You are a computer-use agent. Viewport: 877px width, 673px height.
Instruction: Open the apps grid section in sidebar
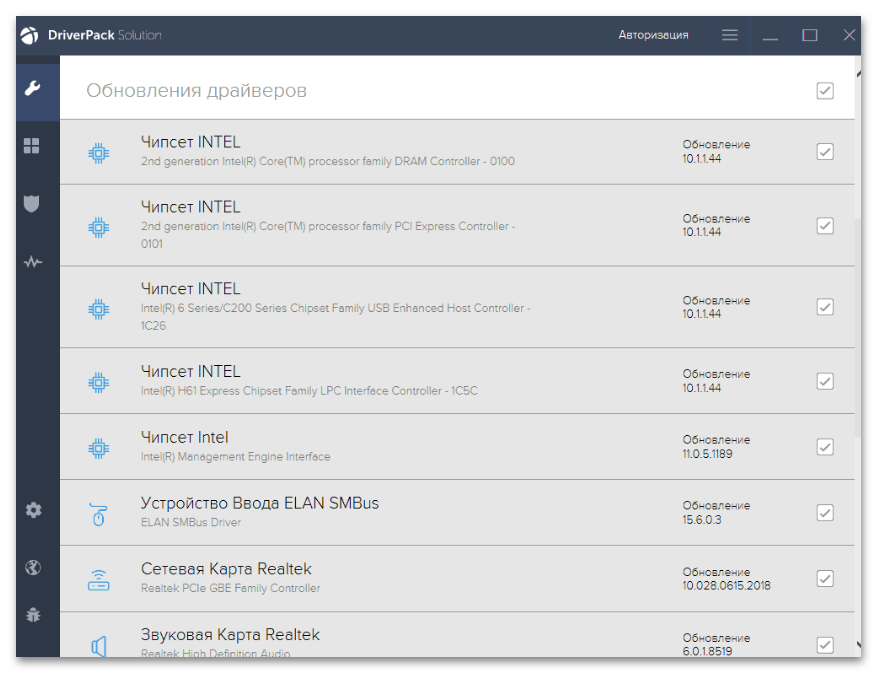coord(32,146)
